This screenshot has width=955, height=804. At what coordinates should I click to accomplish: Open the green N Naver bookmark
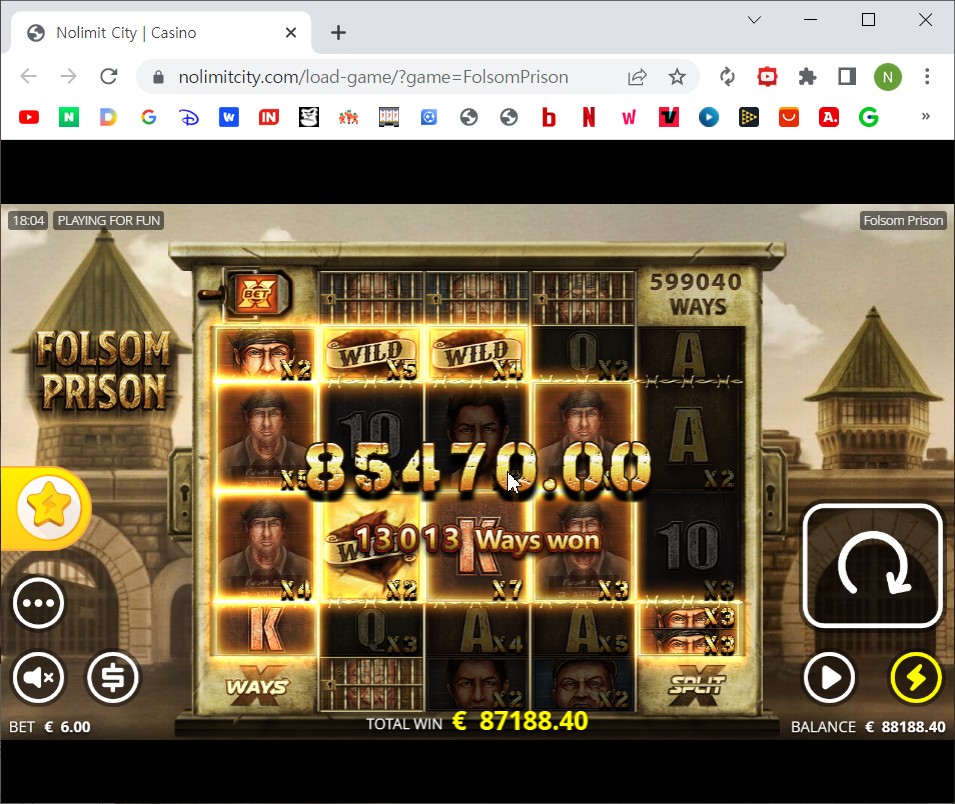[x=69, y=117]
